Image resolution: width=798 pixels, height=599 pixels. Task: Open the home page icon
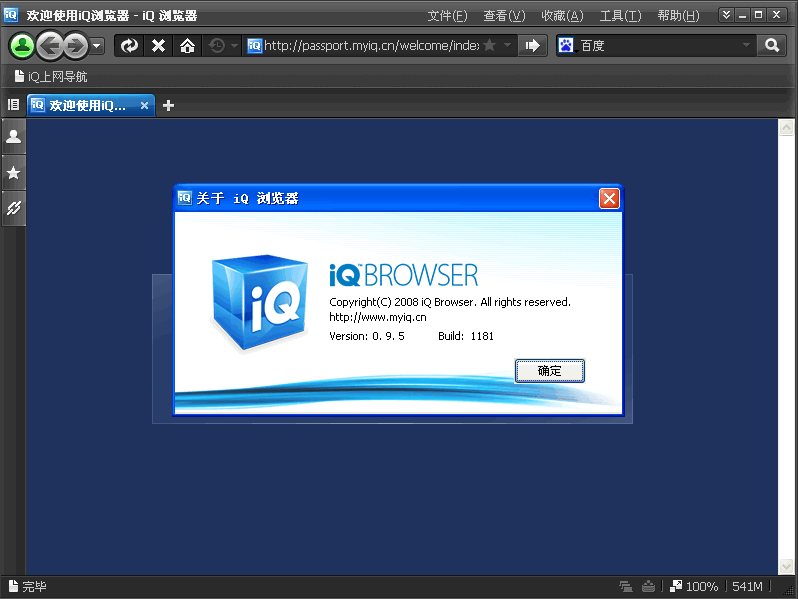(x=187, y=46)
